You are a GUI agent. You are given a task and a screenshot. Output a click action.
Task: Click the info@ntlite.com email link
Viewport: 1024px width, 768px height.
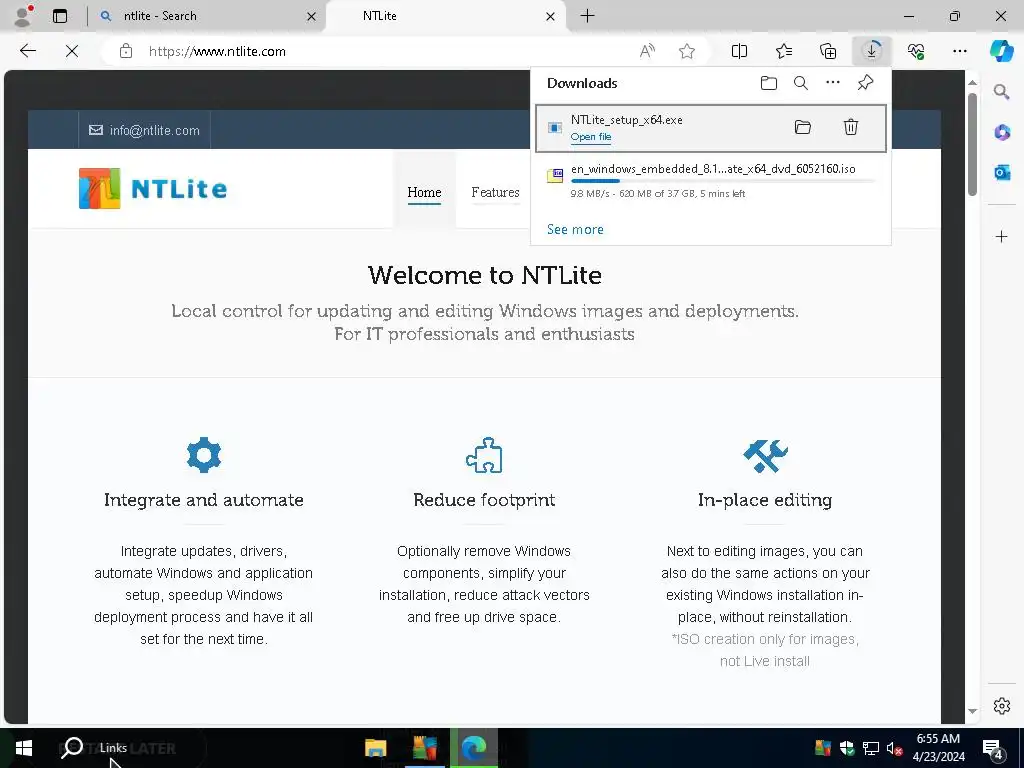(144, 130)
